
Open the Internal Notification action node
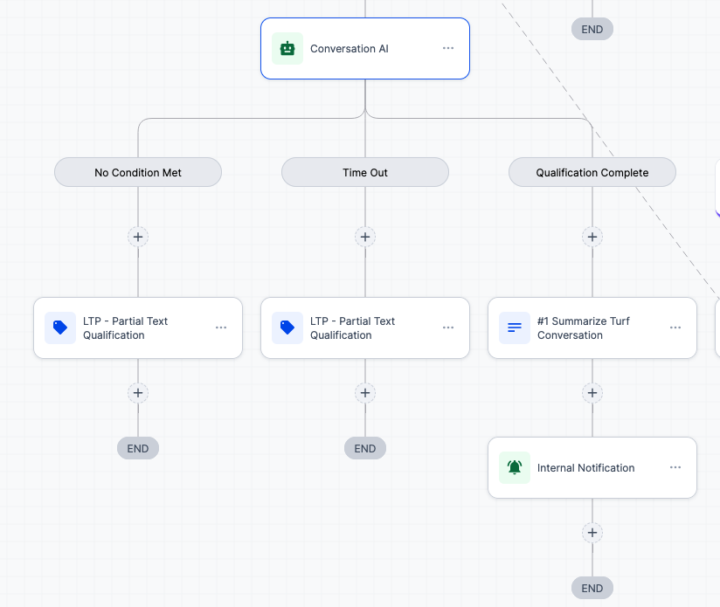[592, 468]
